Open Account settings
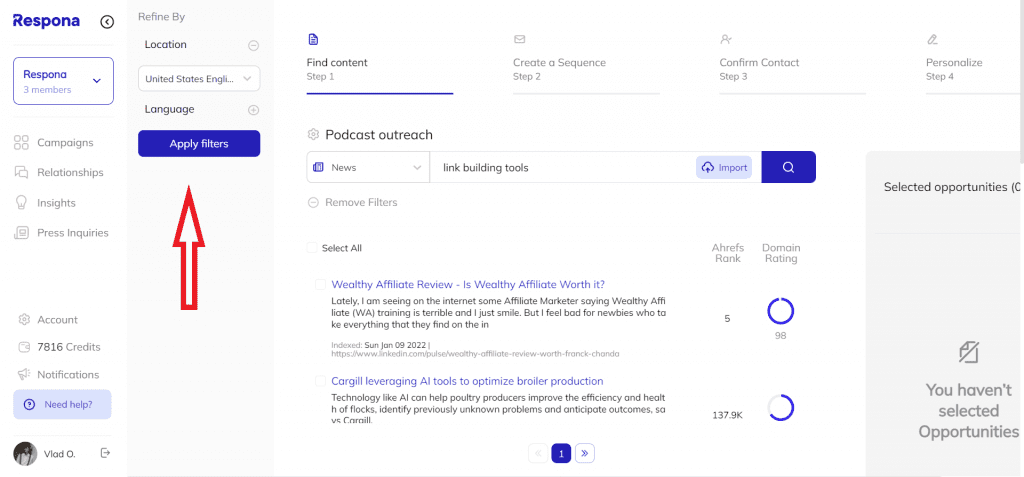Image resolution: width=1024 pixels, height=477 pixels. [x=57, y=320]
